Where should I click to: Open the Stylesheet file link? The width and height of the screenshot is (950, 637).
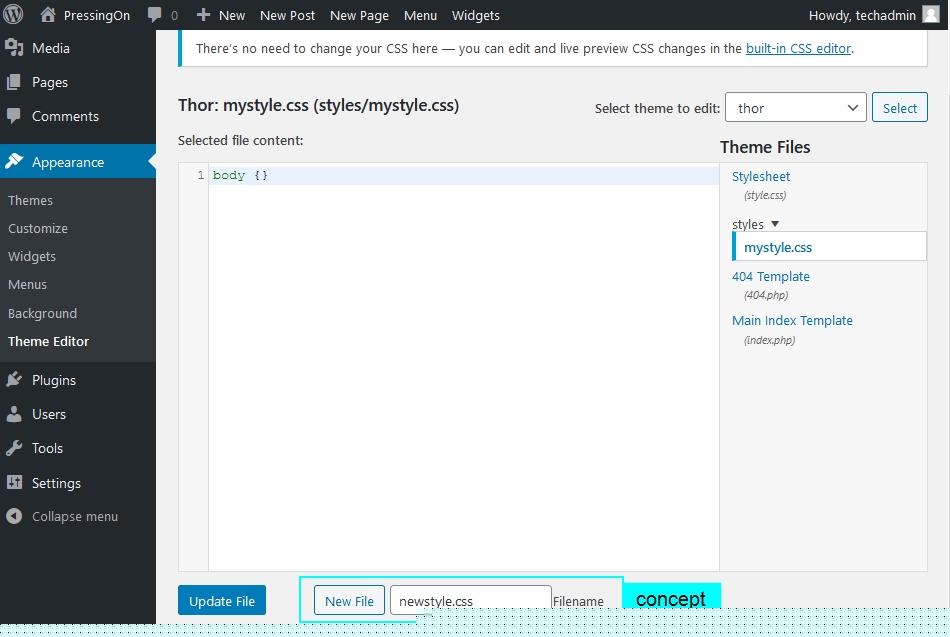761,176
